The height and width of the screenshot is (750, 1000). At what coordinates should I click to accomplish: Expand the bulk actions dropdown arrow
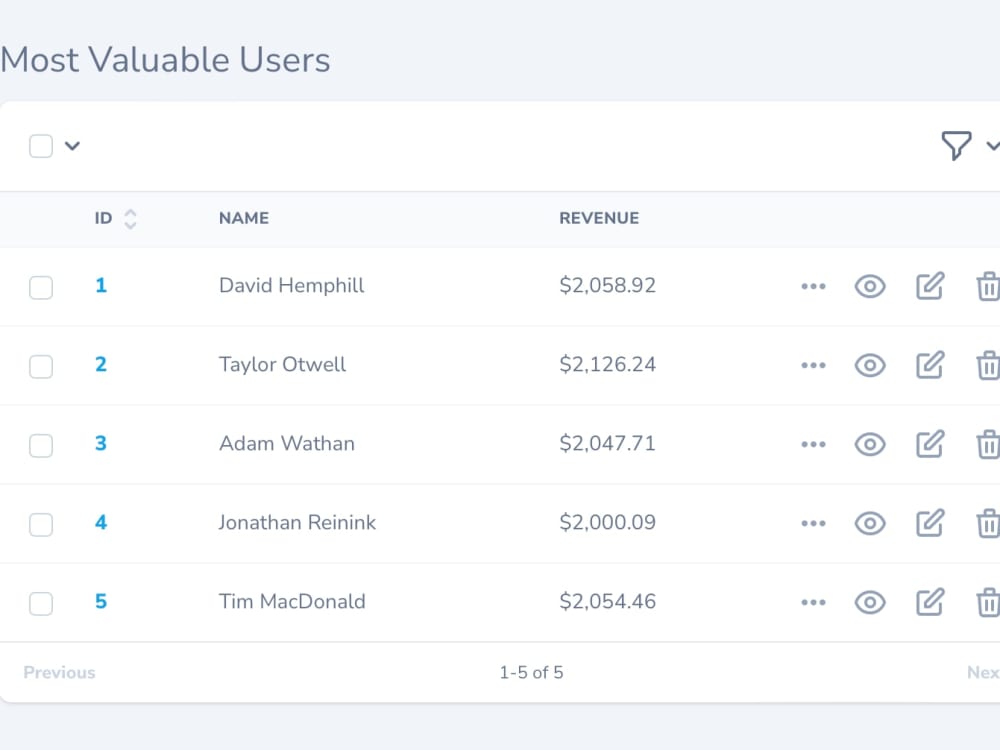pyautogui.click(x=73, y=146)
